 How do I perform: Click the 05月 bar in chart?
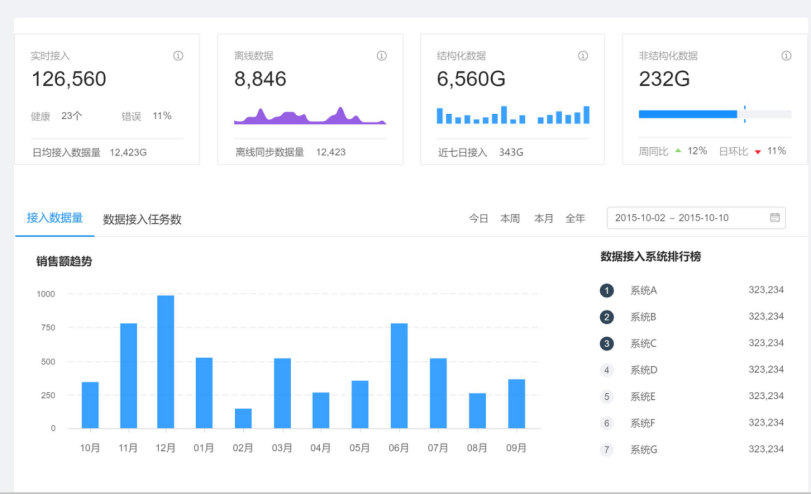tap(360, 405)
